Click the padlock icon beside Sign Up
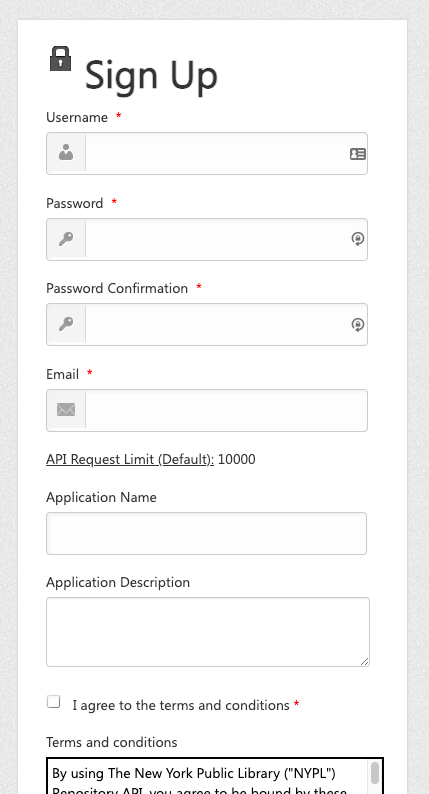The height and width of the screenshot is (794, 429). 60,58
